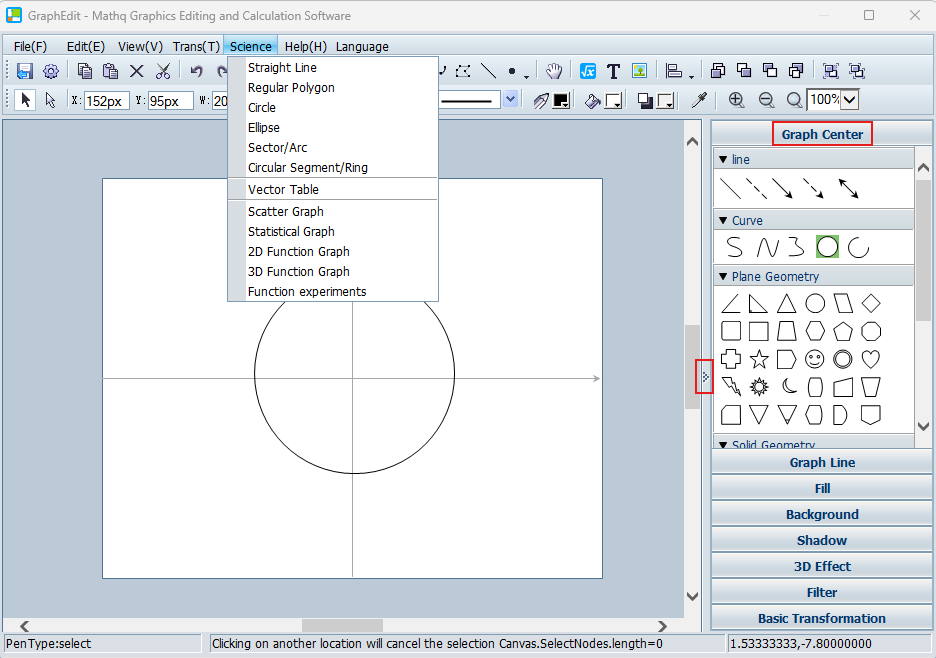The height and width of the screenshot is (658, 936).
Task: Pick the double-headed arrow line shape
Action: pyautogui.click(x=848, y=188)
